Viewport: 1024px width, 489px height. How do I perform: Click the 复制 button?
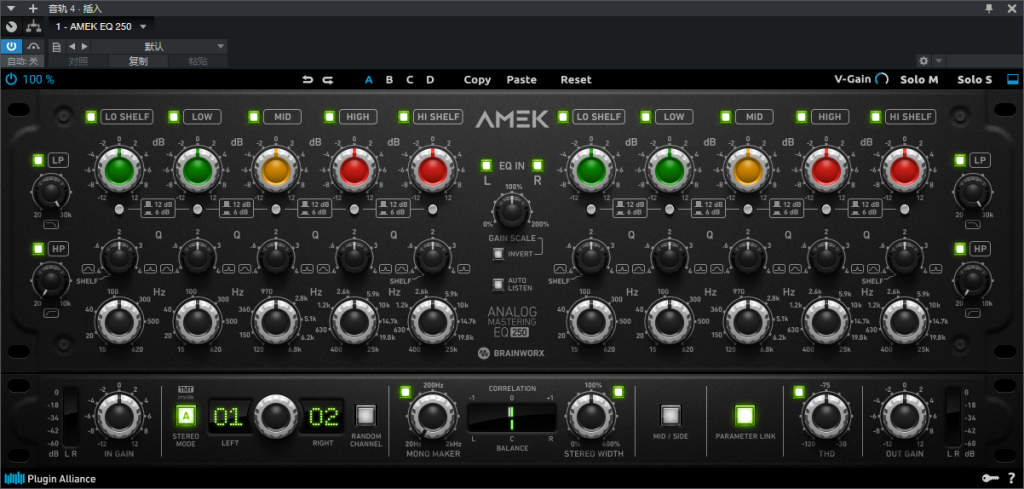click(138, 61)
